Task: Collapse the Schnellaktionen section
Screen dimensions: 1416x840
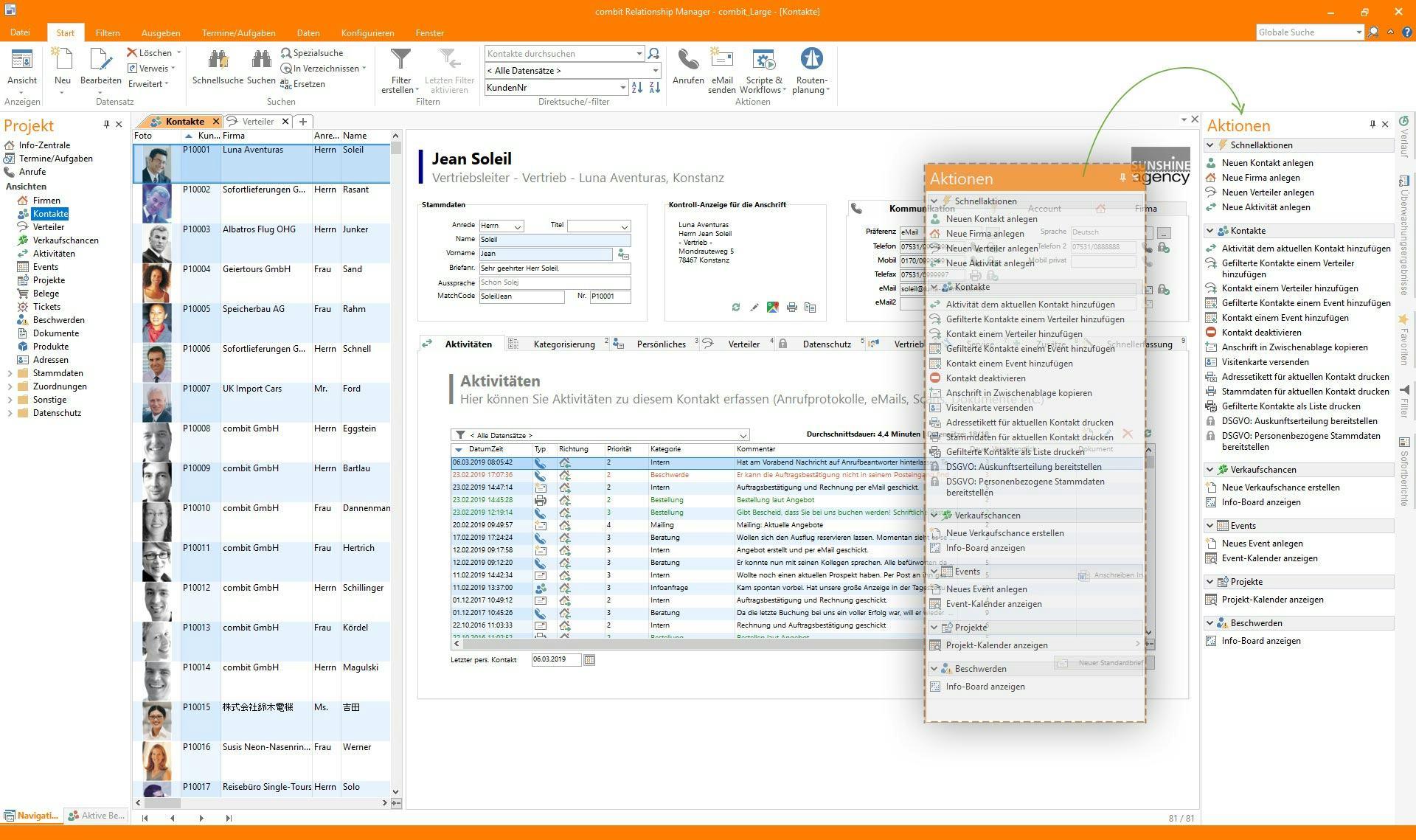Action: click(1210, 145)
